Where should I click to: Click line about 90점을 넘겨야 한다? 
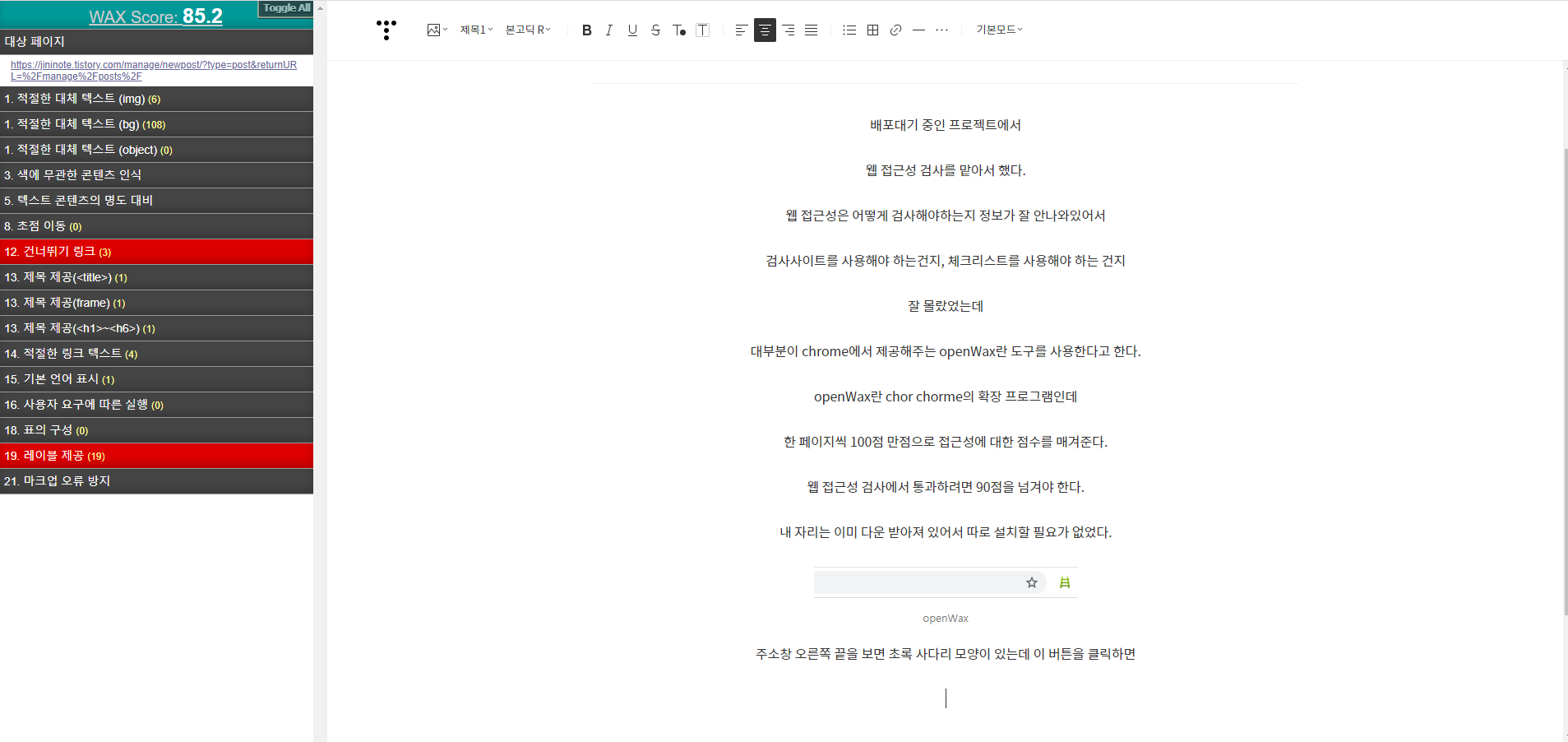(x=946, y=487)
